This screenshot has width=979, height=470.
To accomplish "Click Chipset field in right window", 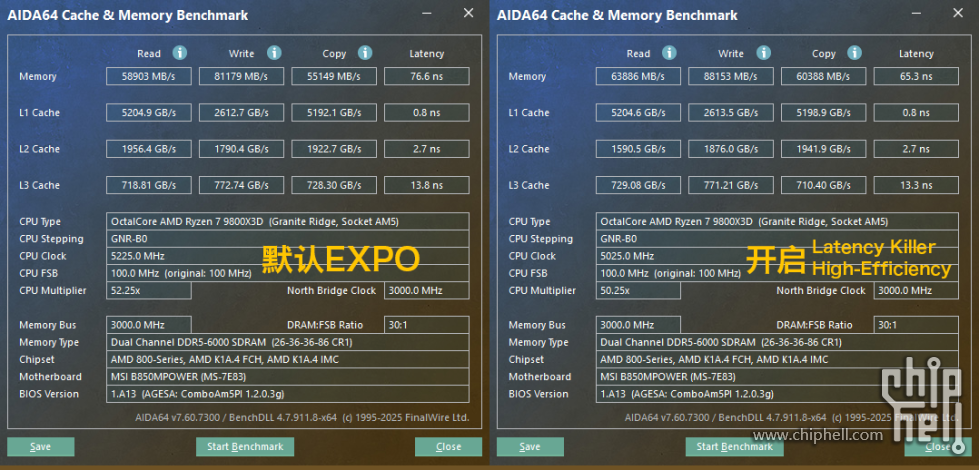I will (777, 360).
